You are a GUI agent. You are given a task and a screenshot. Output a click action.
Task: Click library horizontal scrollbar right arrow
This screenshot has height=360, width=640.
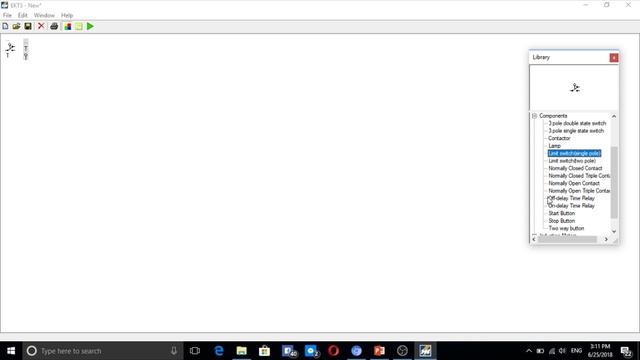coord(606,240)
